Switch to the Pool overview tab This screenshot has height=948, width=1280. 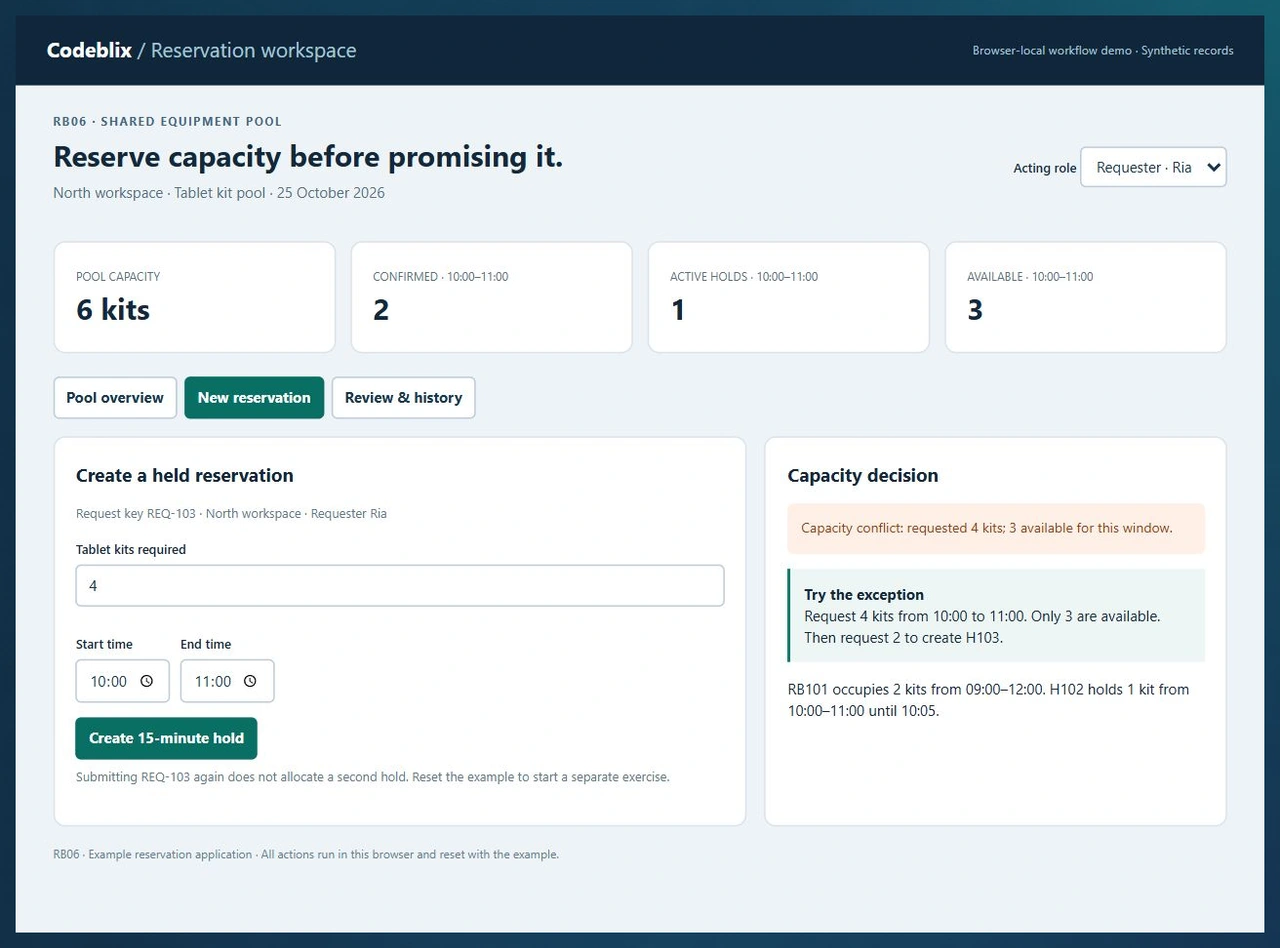[115, 397]
